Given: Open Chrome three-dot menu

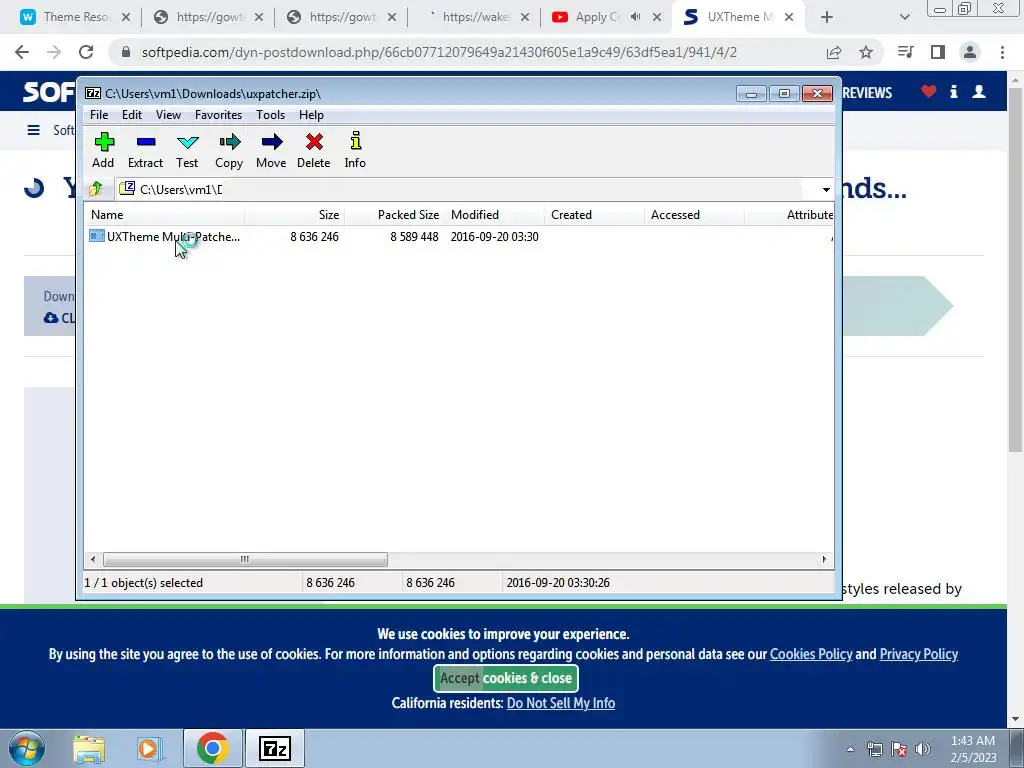Looking at the screenshot, I should click(1002, 52).
